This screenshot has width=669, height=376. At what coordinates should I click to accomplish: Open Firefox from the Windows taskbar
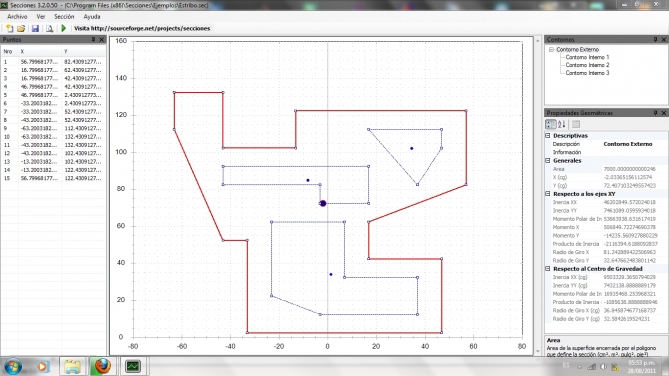102,366
